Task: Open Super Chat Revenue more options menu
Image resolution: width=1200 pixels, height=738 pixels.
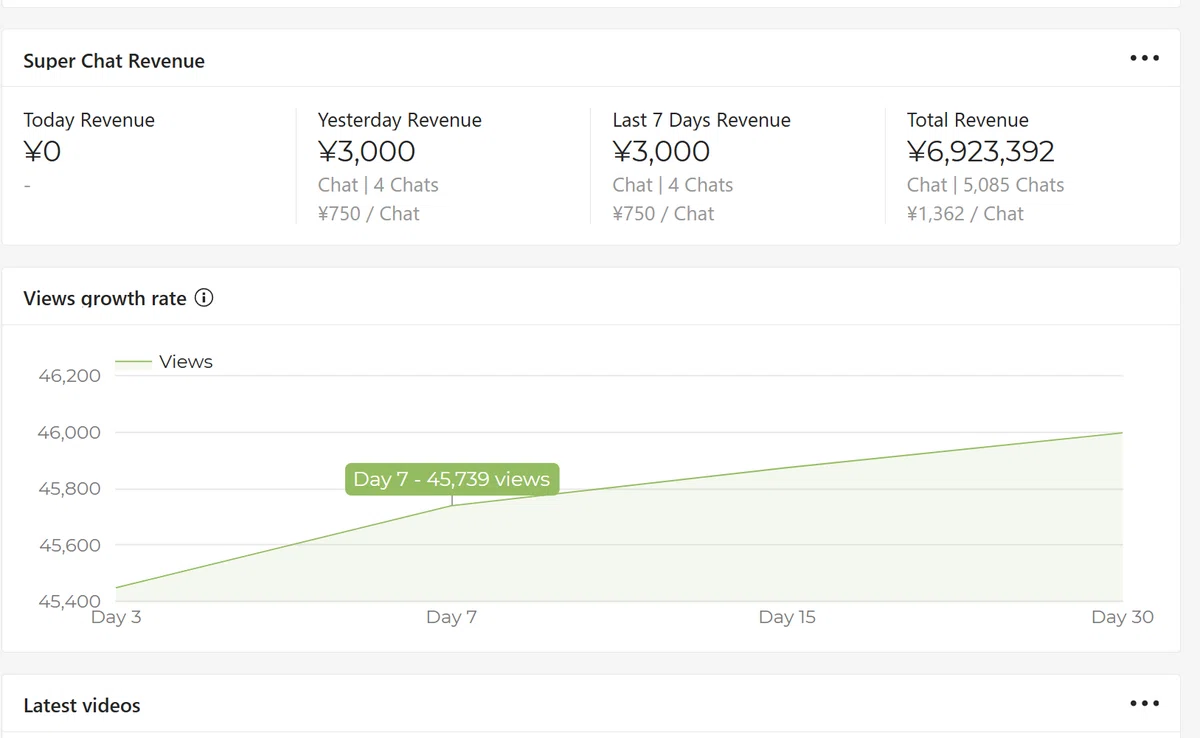Action: point(1144,58)
